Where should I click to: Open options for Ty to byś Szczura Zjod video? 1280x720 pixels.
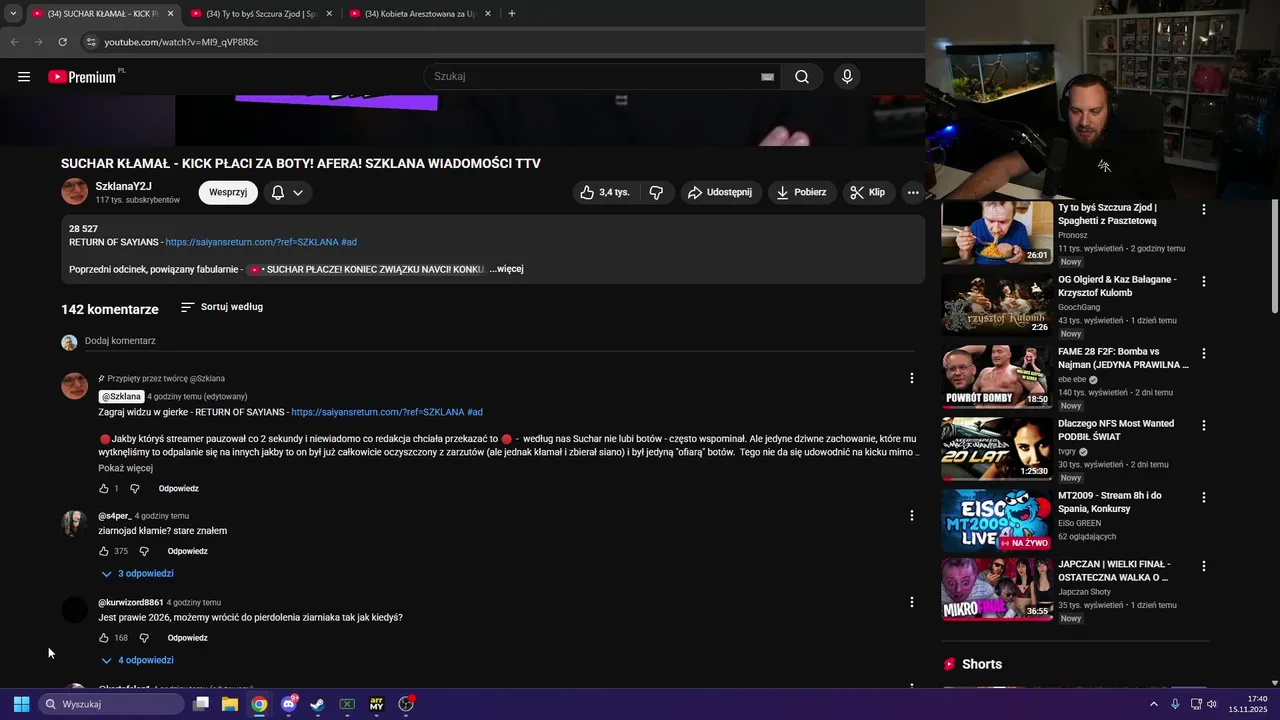tap(1204, 210)
